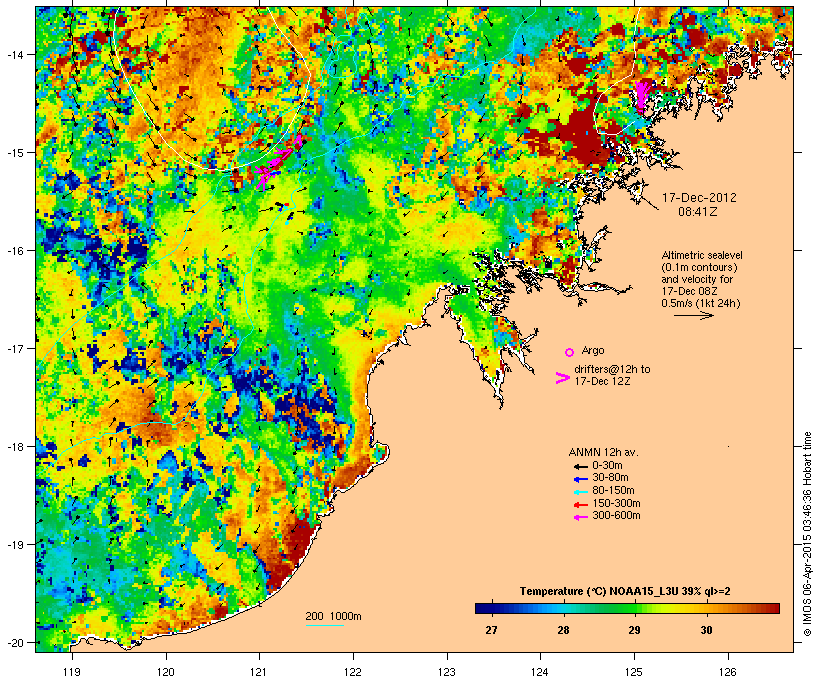Click the 121 longitude axis label

(x=259, y=672)
